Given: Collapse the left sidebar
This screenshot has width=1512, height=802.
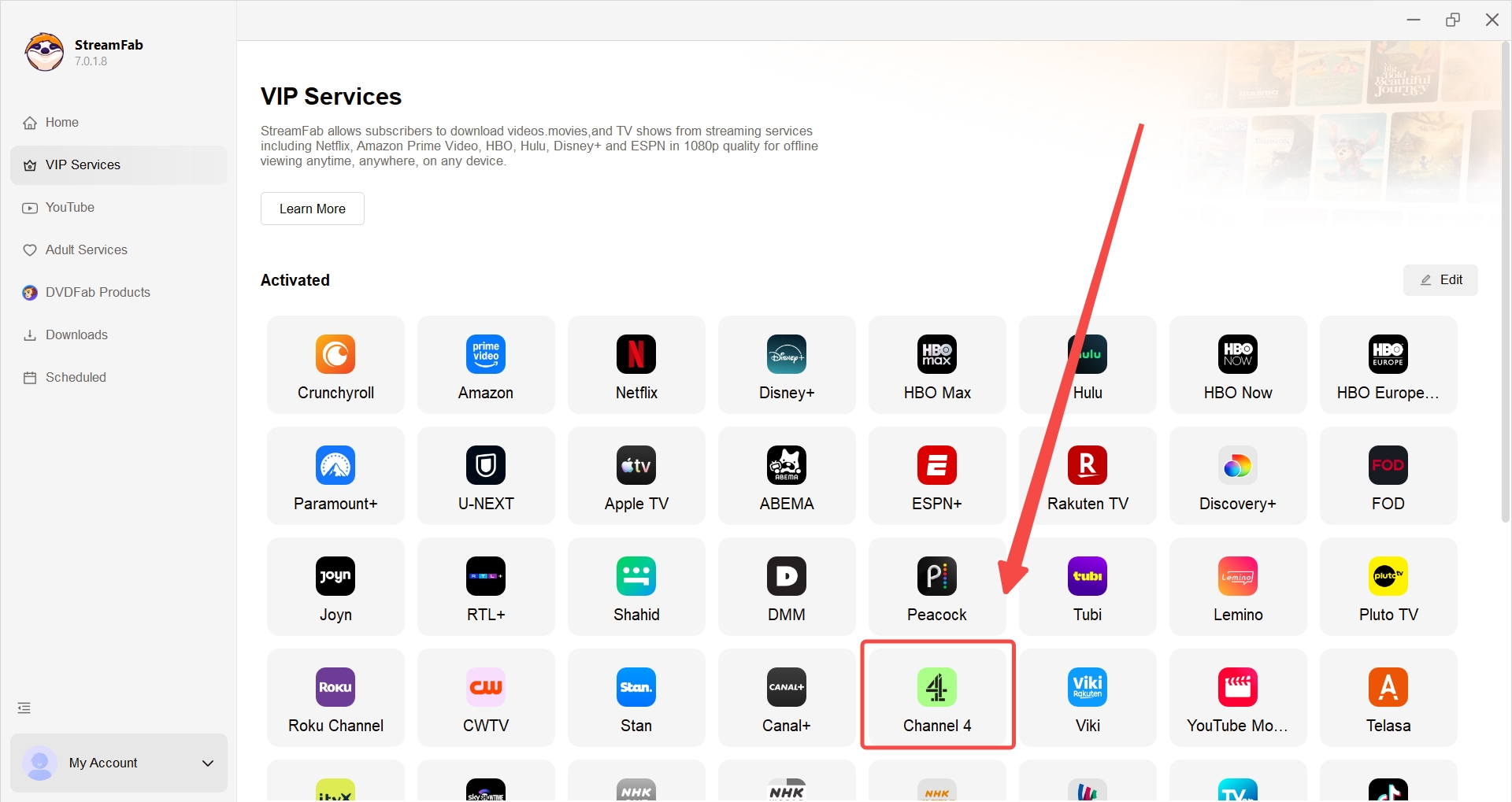Looking at the screenshot, I should [24, 708].
